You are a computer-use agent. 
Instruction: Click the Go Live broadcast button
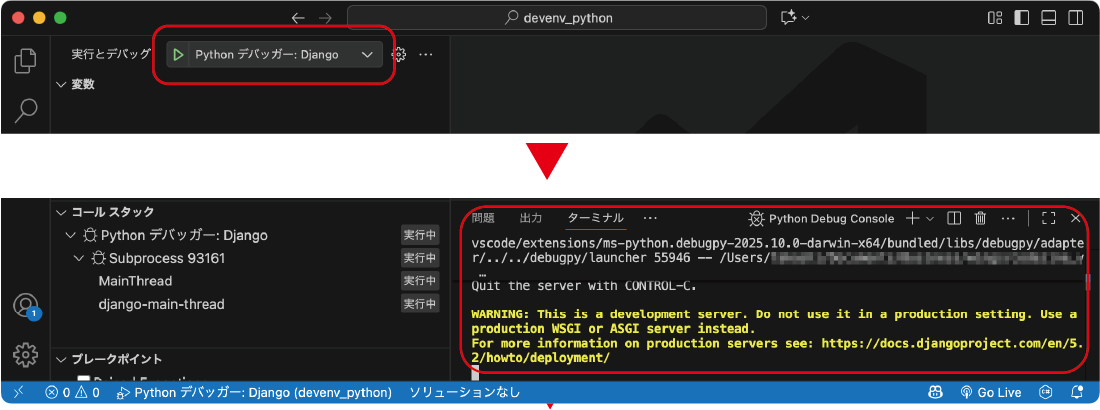[991, 392]
